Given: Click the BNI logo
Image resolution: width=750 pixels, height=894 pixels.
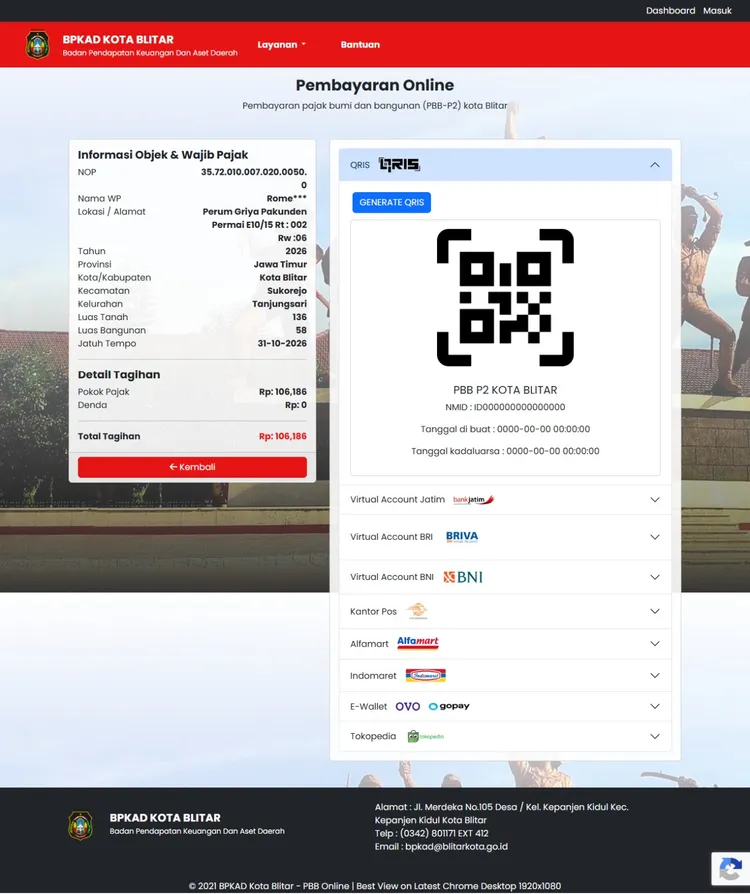Looking at the screenshot, I should (x=463, y=577).
